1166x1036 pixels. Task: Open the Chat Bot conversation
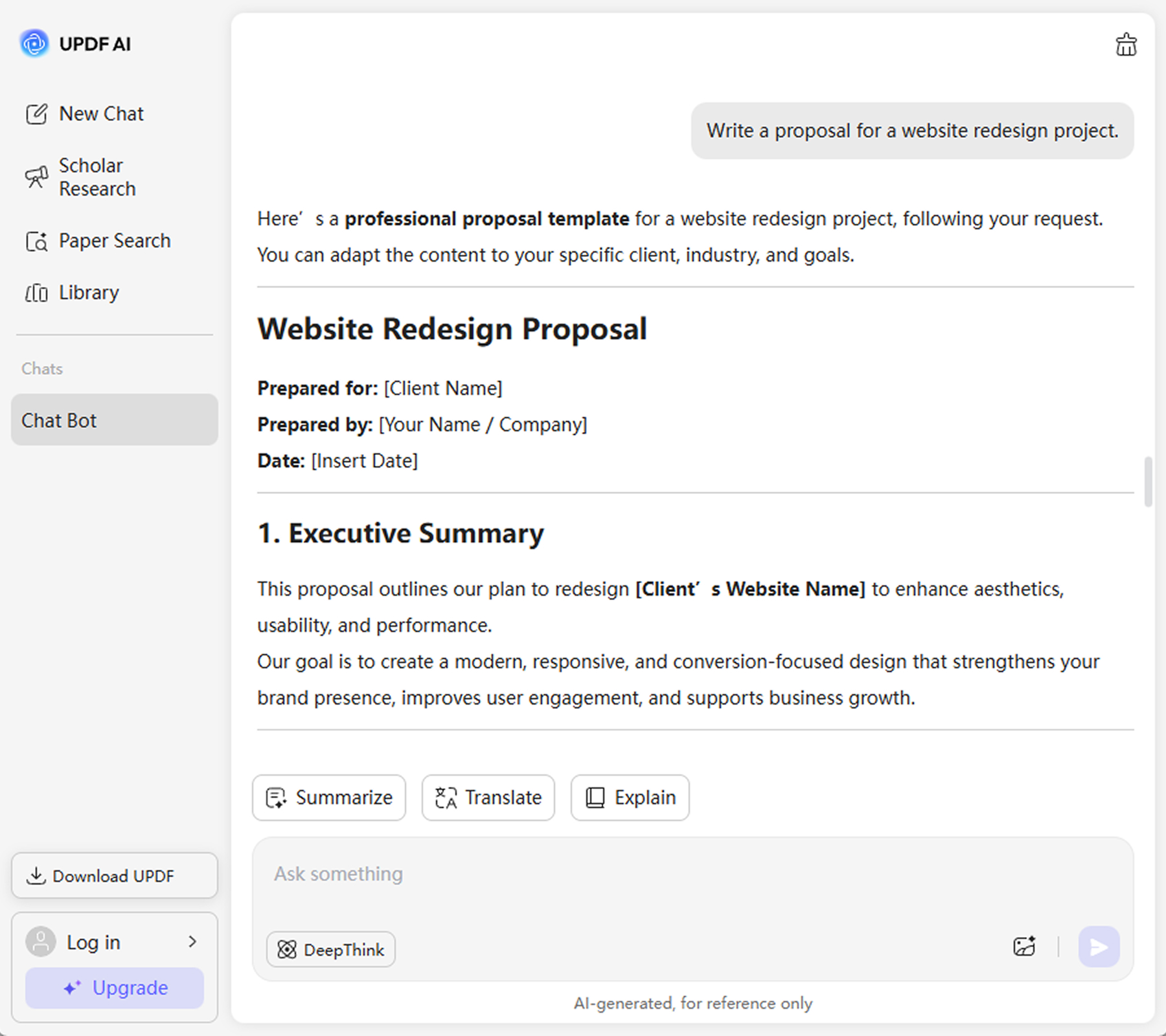[x=115, y=420]
